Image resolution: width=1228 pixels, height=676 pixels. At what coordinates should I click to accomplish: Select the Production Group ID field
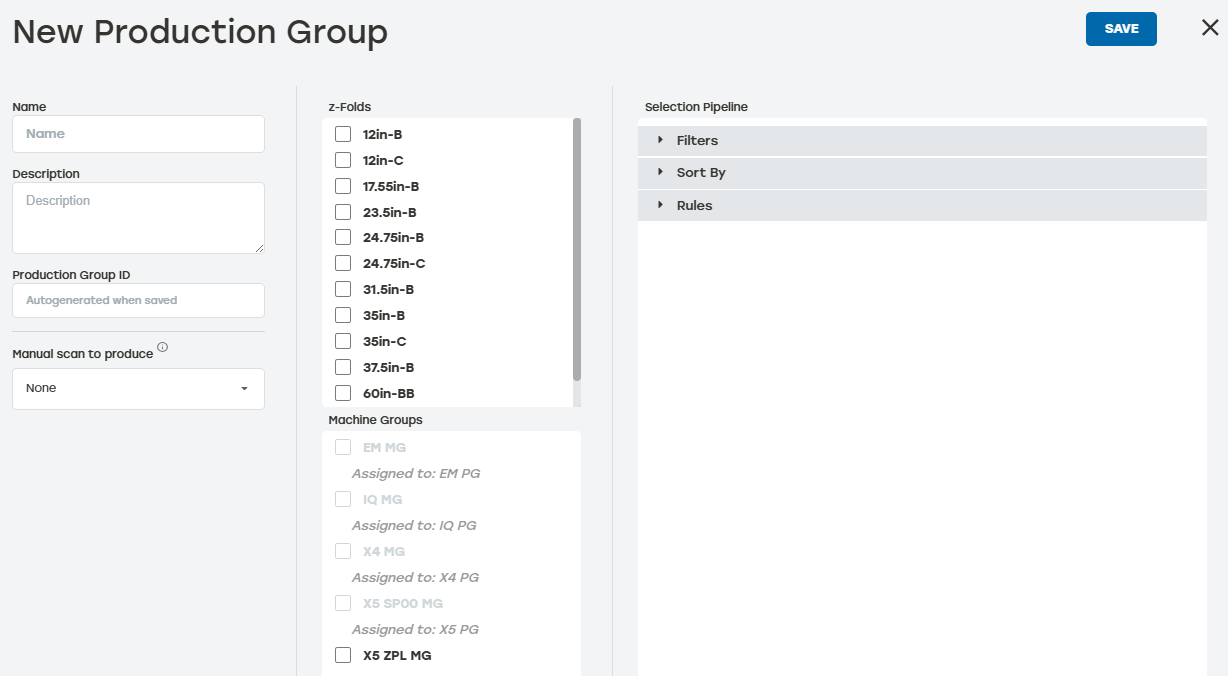pyautogui.click(x=138, y=300)
